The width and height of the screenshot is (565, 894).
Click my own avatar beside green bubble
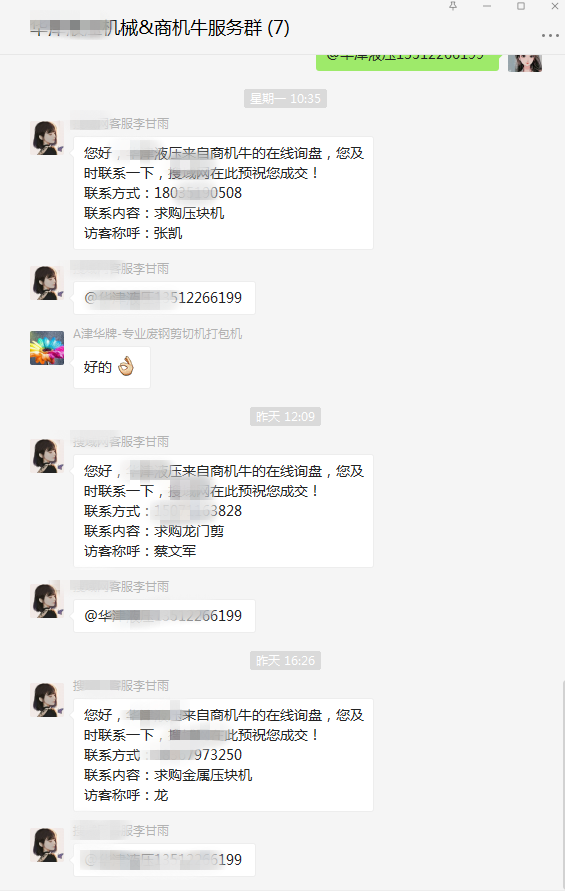tap(525, 63)
